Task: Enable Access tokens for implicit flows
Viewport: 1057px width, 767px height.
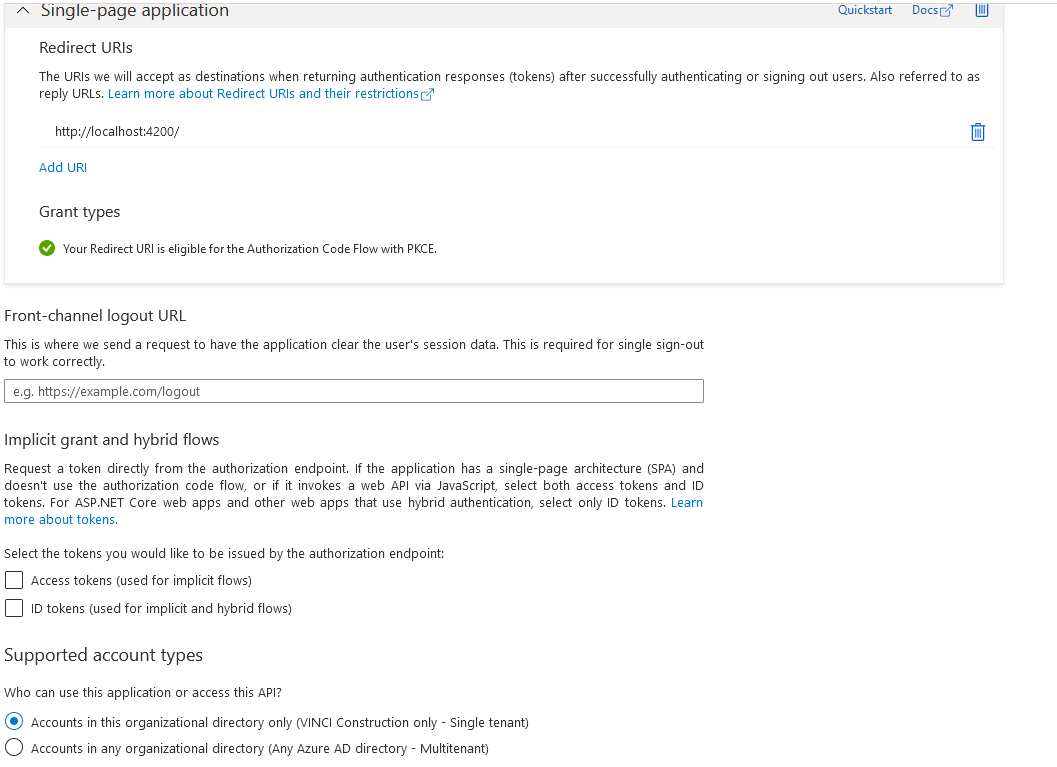Action: click(x=14, y=580)
